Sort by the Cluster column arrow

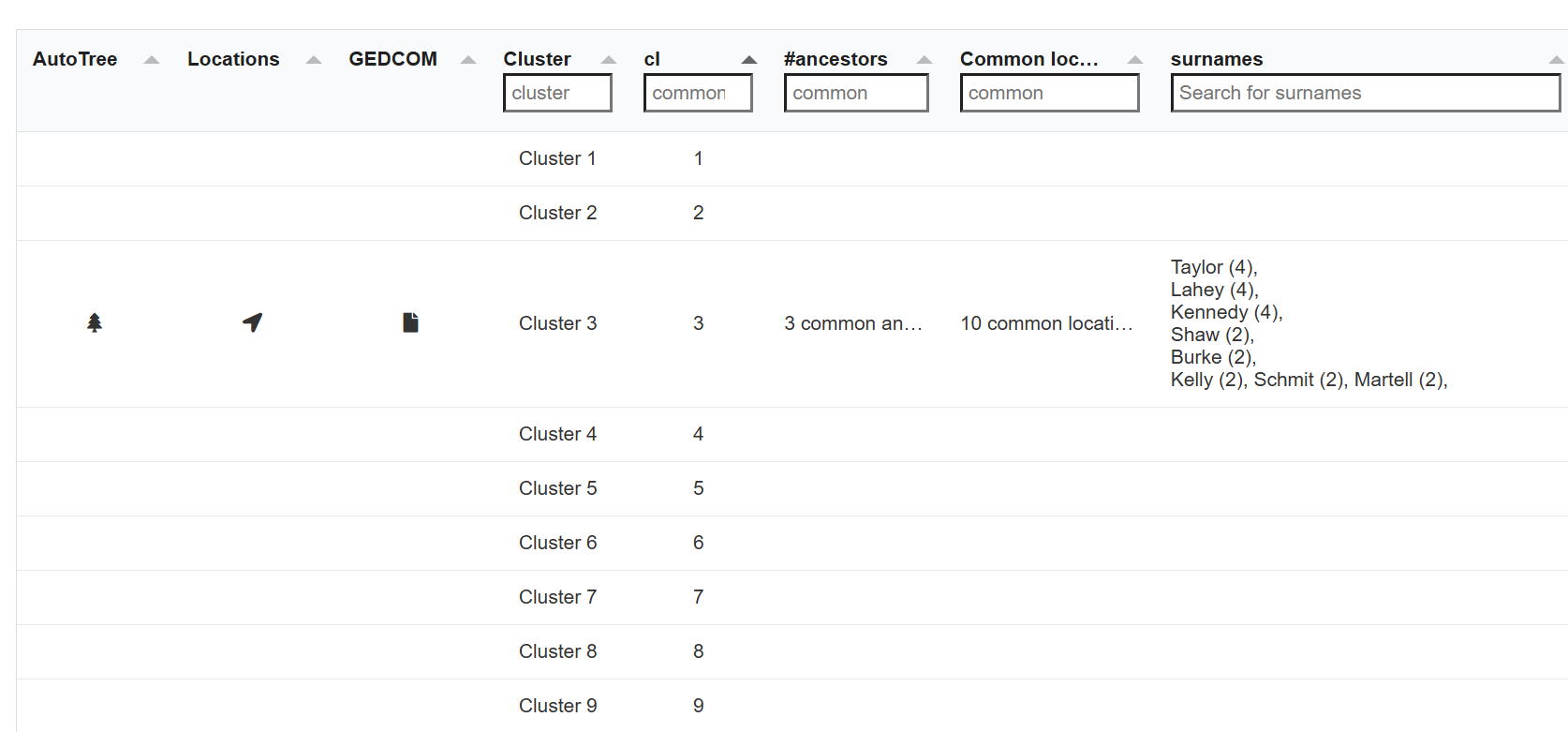pyautogui.click(x=609, y=60)
